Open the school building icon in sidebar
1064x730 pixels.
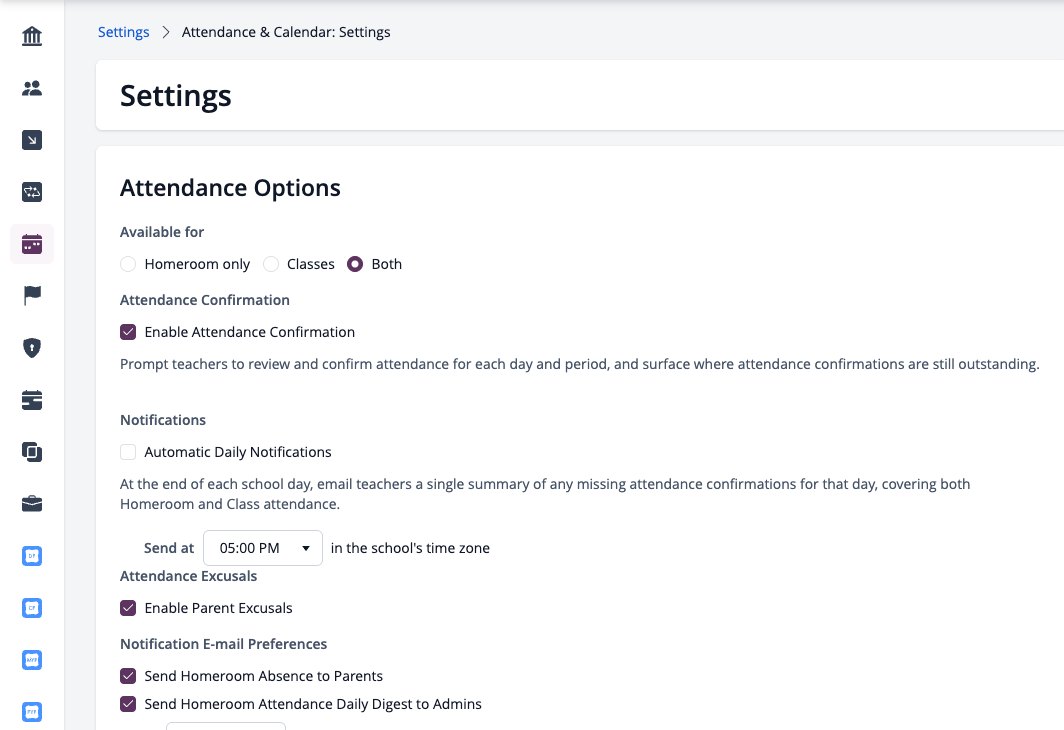[32, 36]
